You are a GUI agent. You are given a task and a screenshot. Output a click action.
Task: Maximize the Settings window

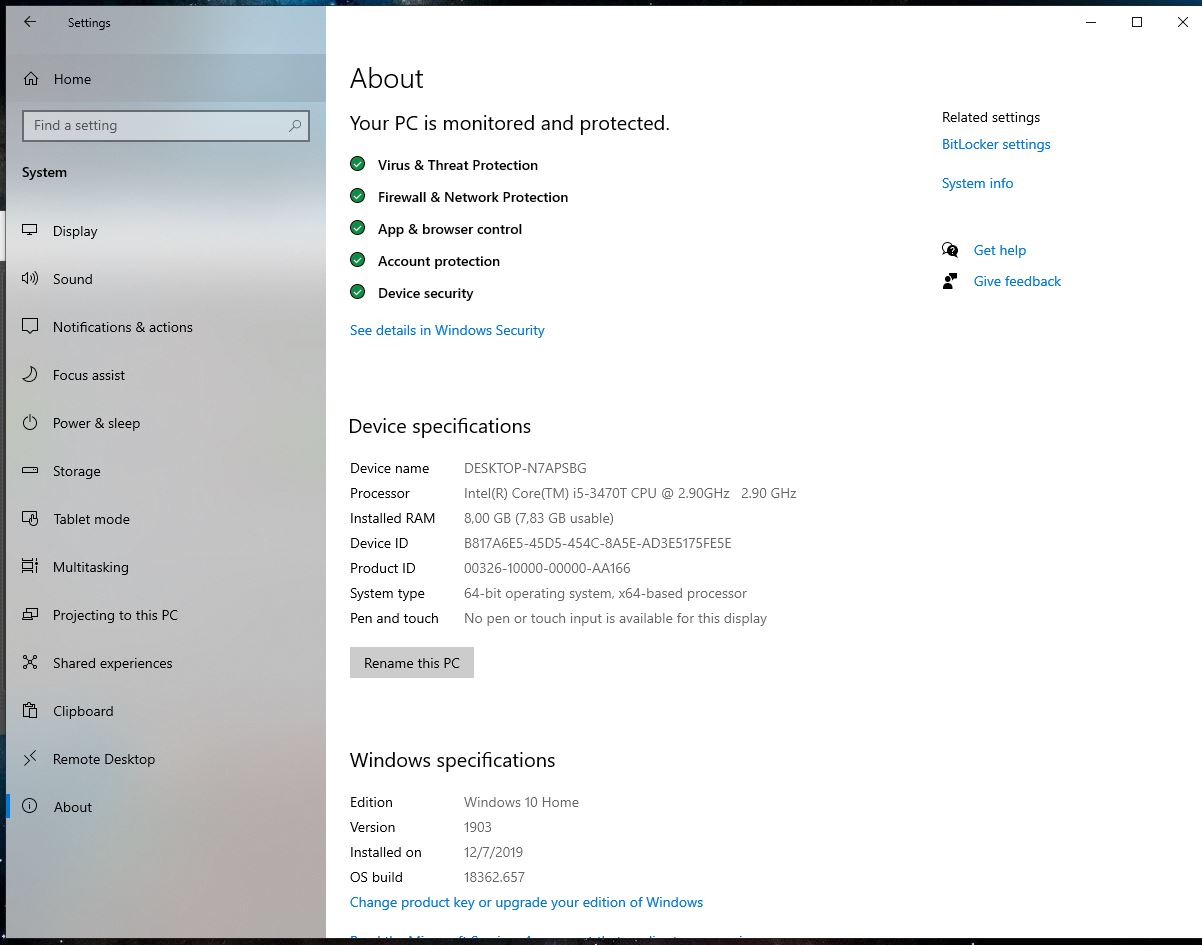1137,22
